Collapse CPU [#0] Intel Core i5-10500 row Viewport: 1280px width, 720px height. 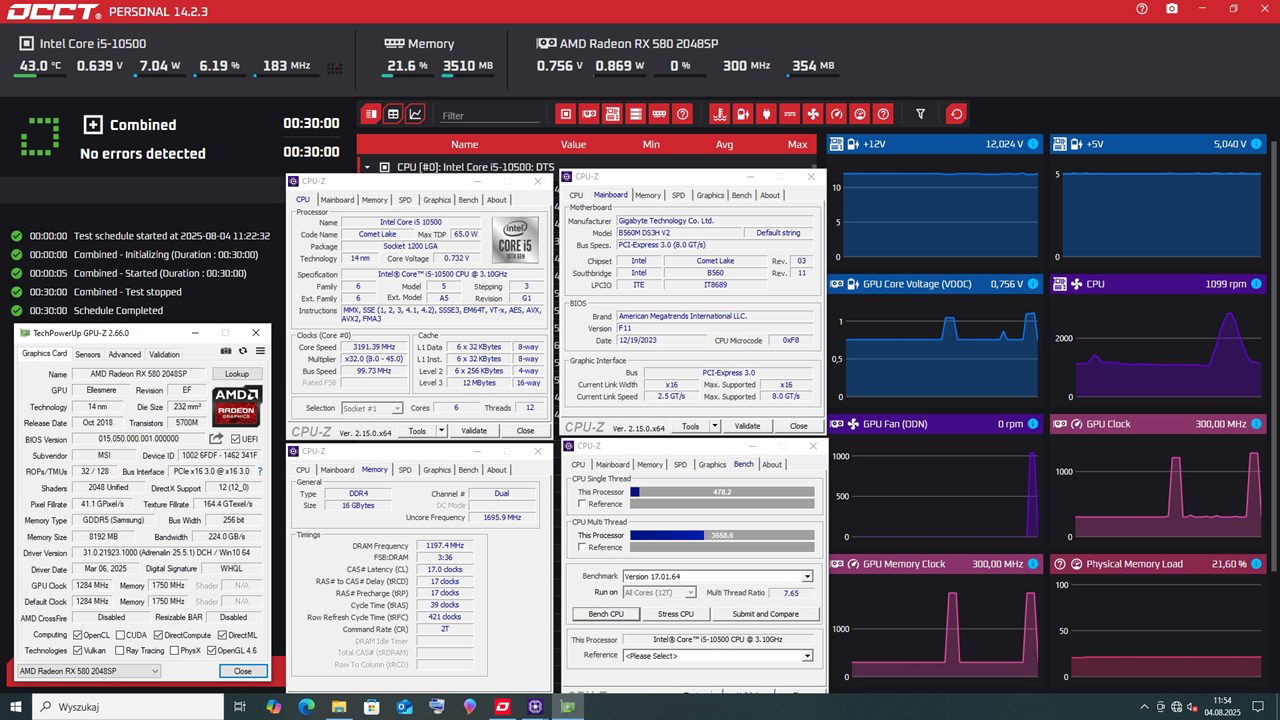367,167
